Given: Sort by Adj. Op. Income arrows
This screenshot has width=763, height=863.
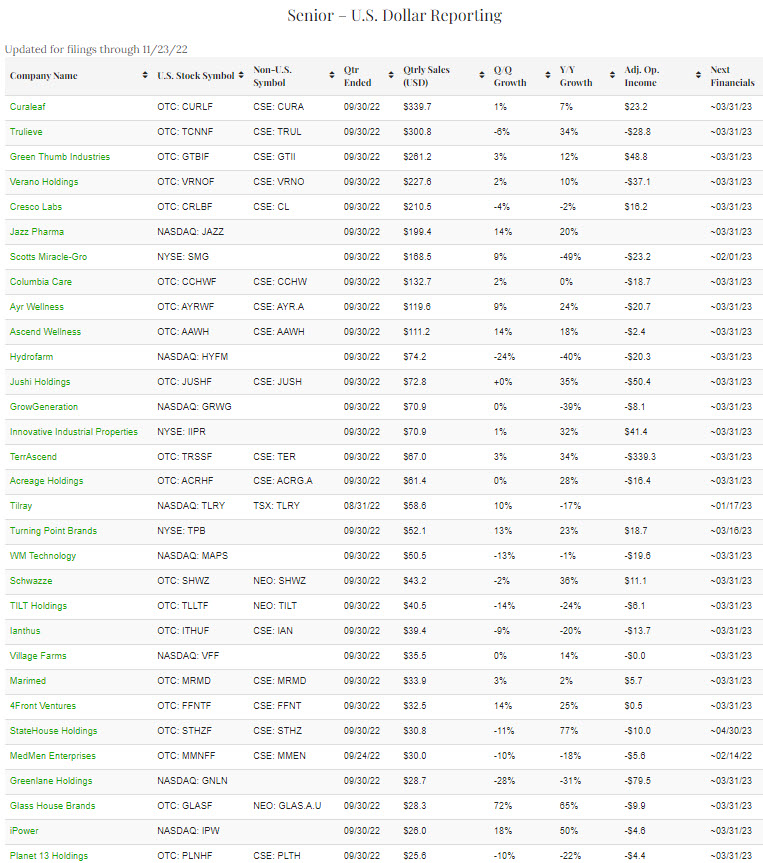Looking at the screenshot, I should pyautogui.click(x=698, y=76).
